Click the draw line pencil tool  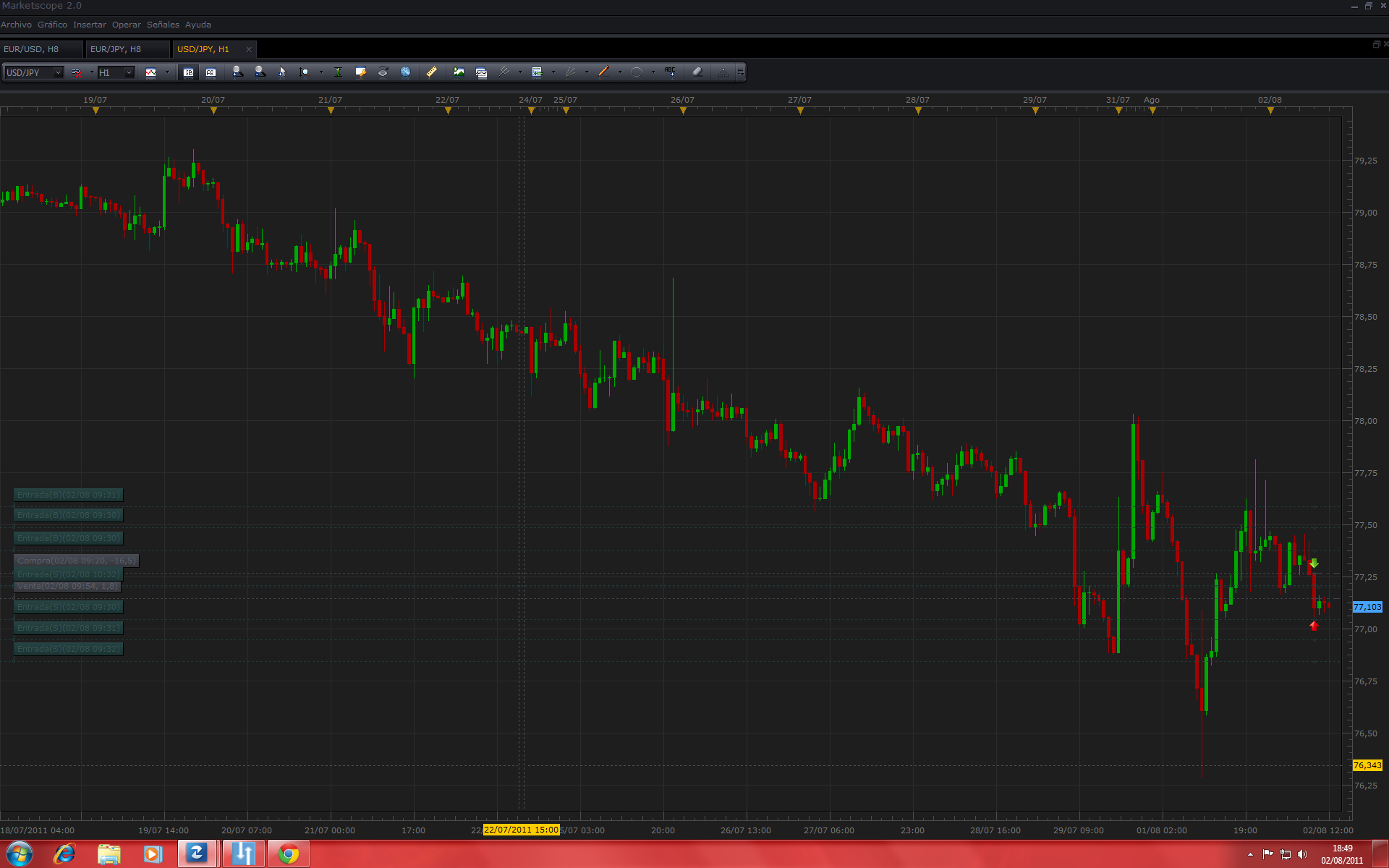603,72
